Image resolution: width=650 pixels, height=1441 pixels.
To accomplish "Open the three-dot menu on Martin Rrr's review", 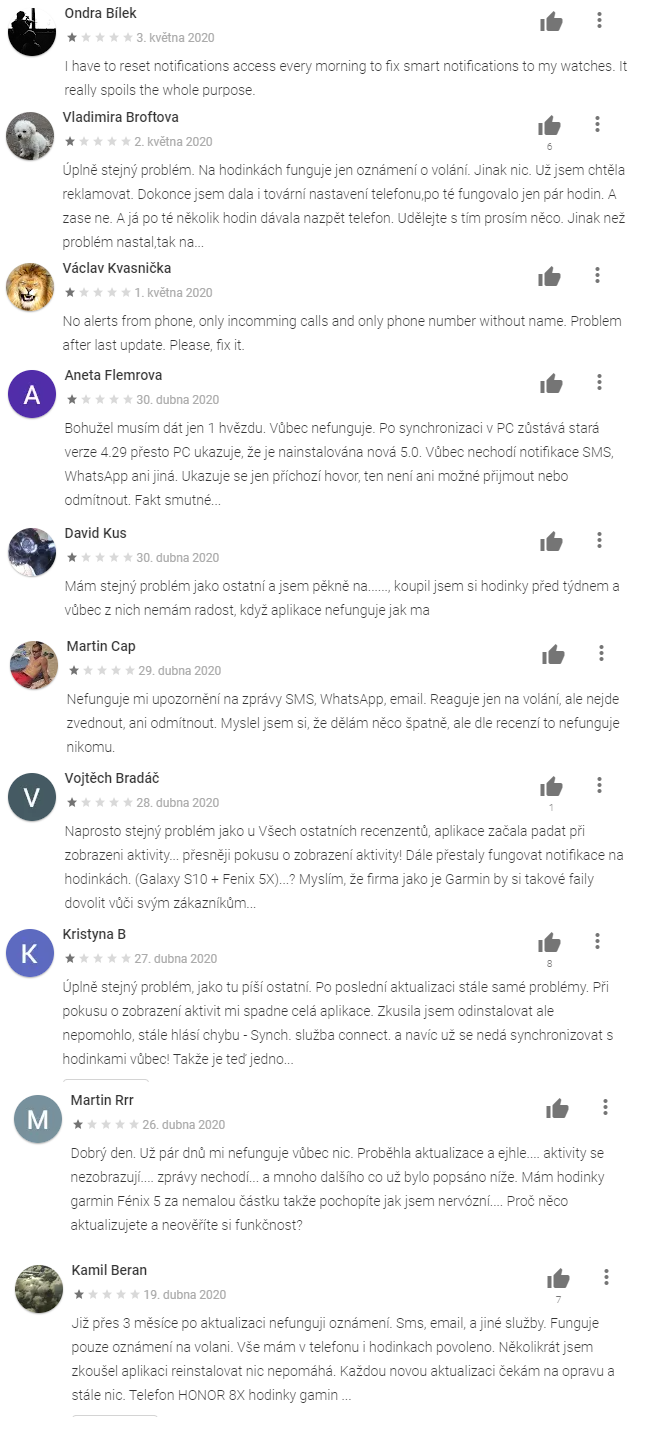I will (x=605, y=1107).
